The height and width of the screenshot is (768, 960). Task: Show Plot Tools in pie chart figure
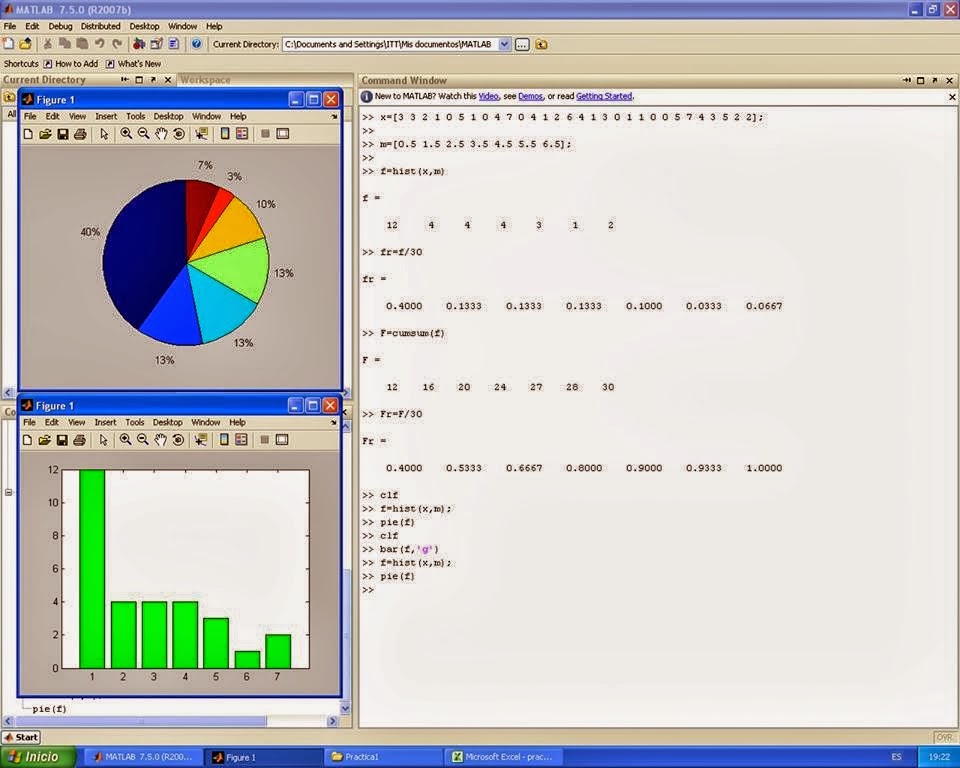[x=283, y=134]
